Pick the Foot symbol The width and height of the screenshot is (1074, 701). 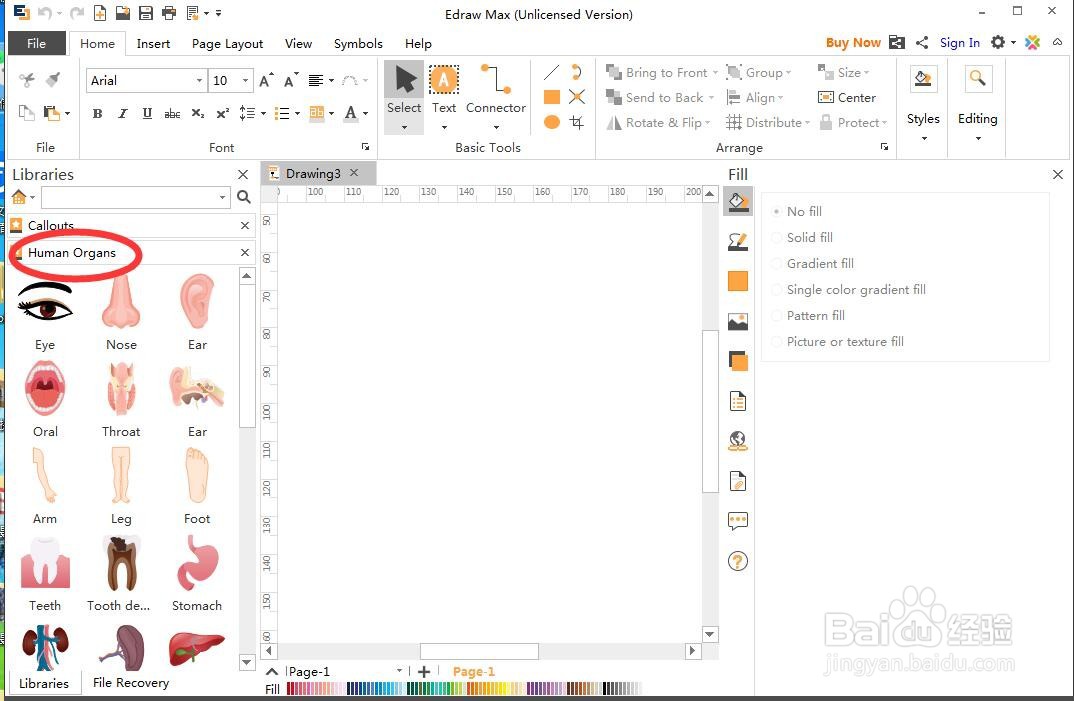[x=197, y=476]
